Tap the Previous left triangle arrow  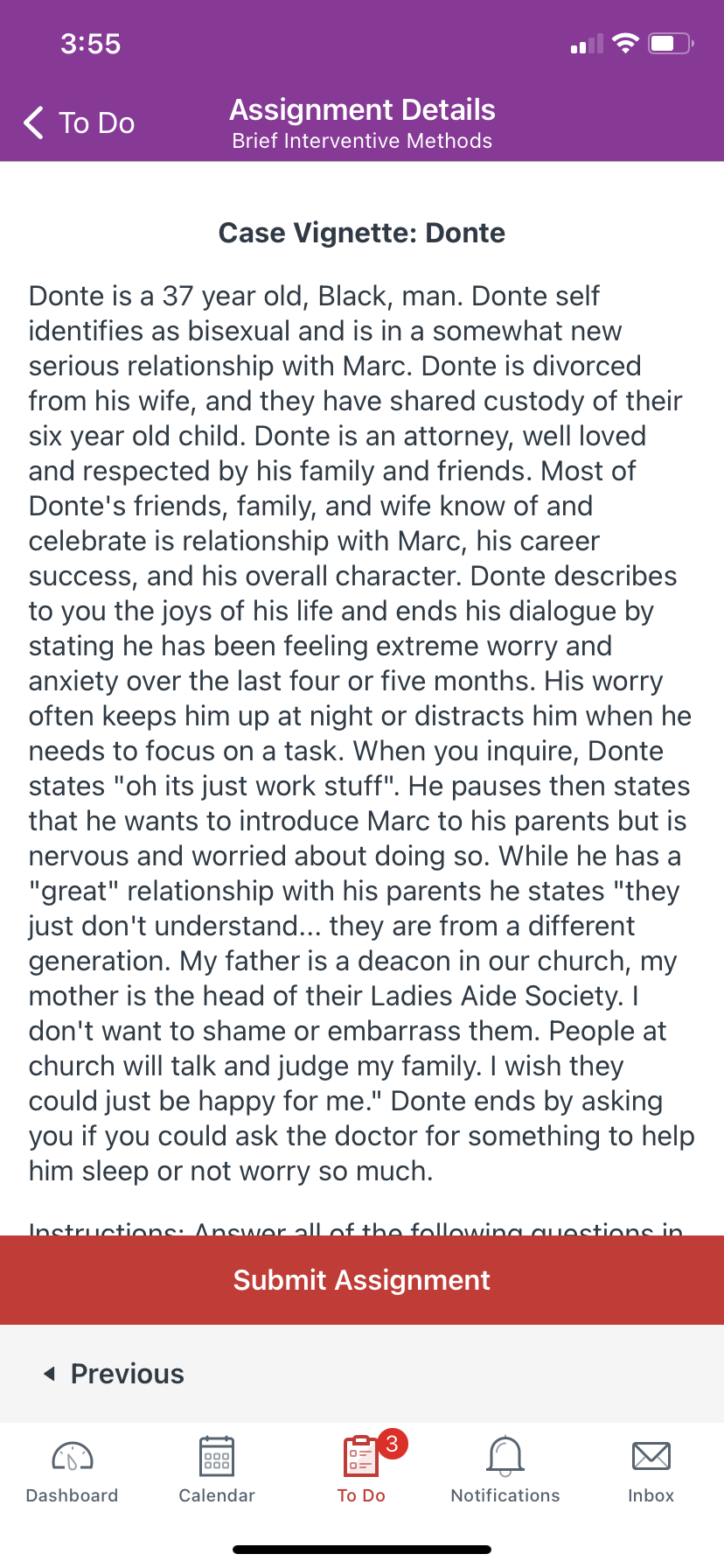[49, 1374]
